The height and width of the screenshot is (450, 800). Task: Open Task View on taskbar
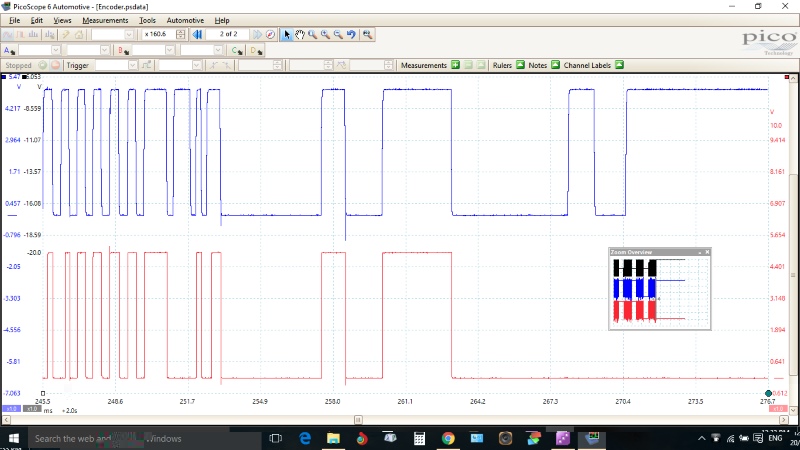[x=276, y=438]
